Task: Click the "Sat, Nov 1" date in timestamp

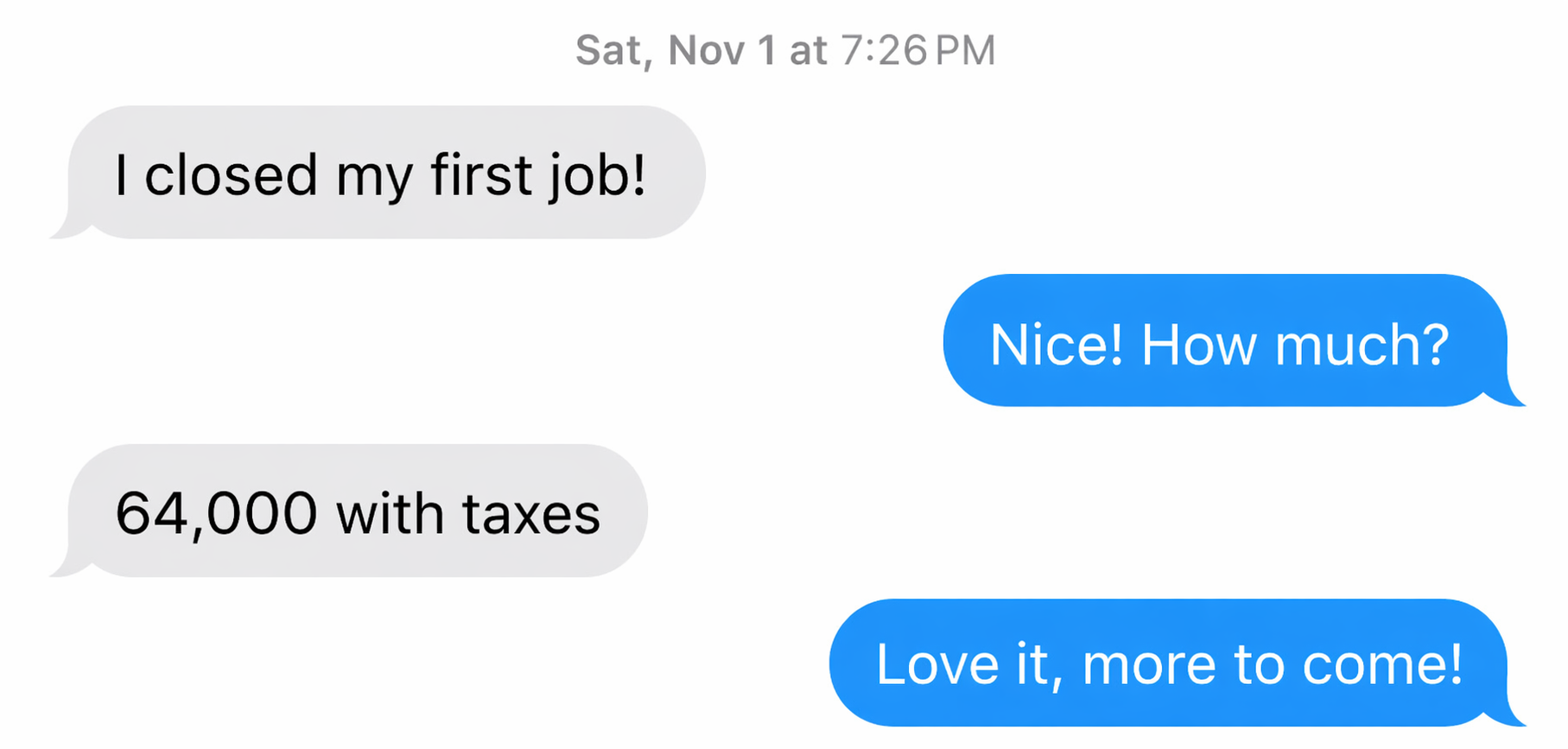Action: [x=676, y=50]
